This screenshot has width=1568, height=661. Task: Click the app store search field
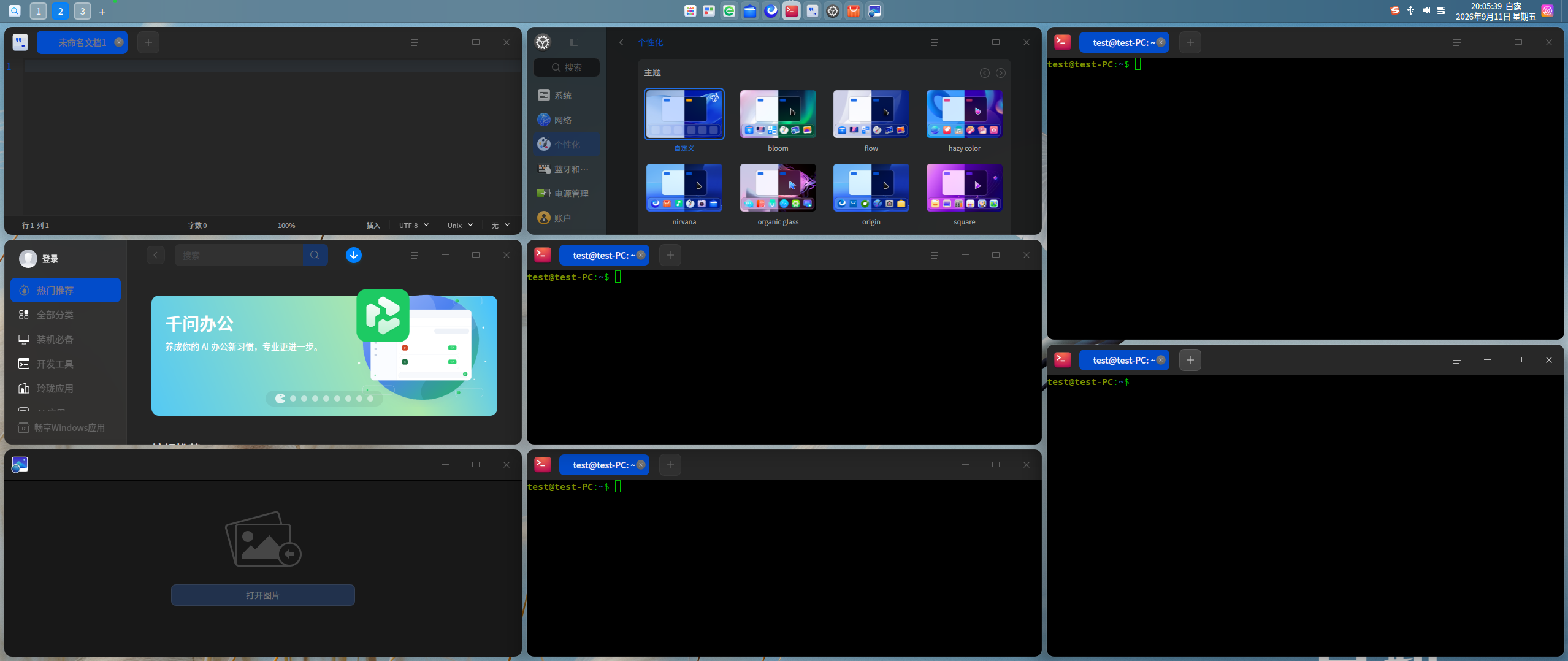pyautogui.click(x=239, y=255)
